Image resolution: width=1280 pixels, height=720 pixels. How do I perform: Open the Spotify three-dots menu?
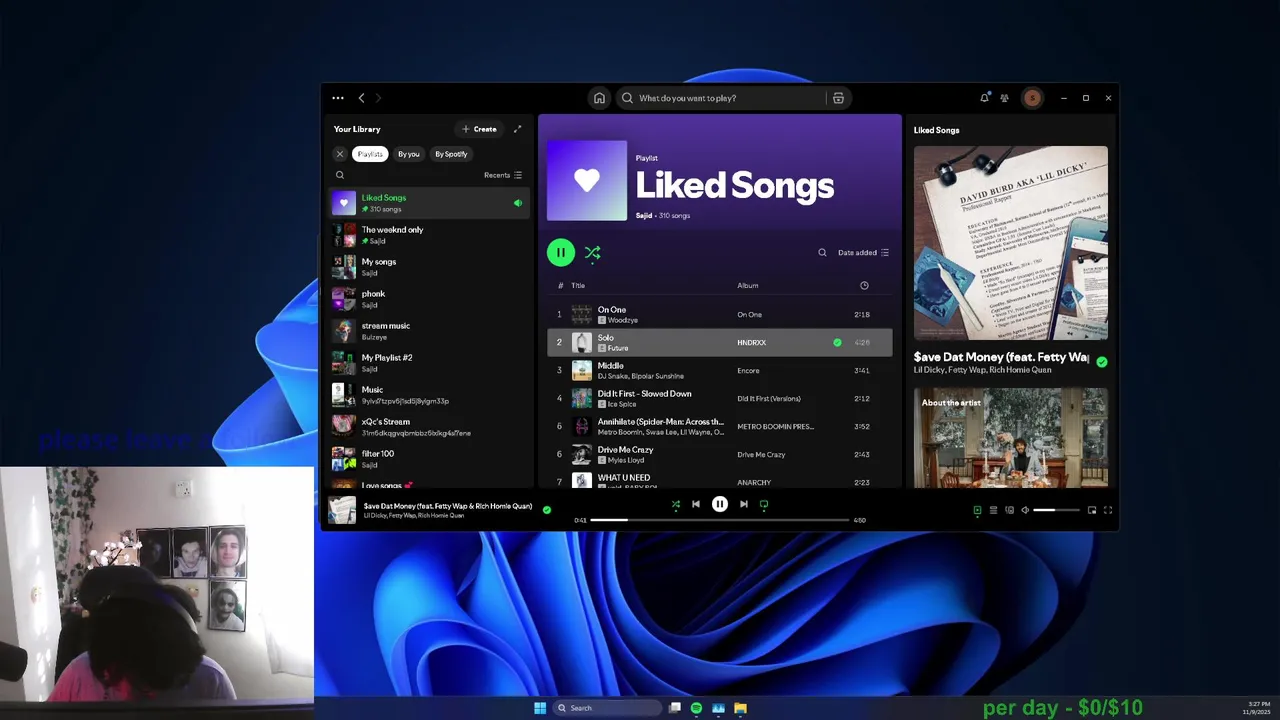coord(338,98)
